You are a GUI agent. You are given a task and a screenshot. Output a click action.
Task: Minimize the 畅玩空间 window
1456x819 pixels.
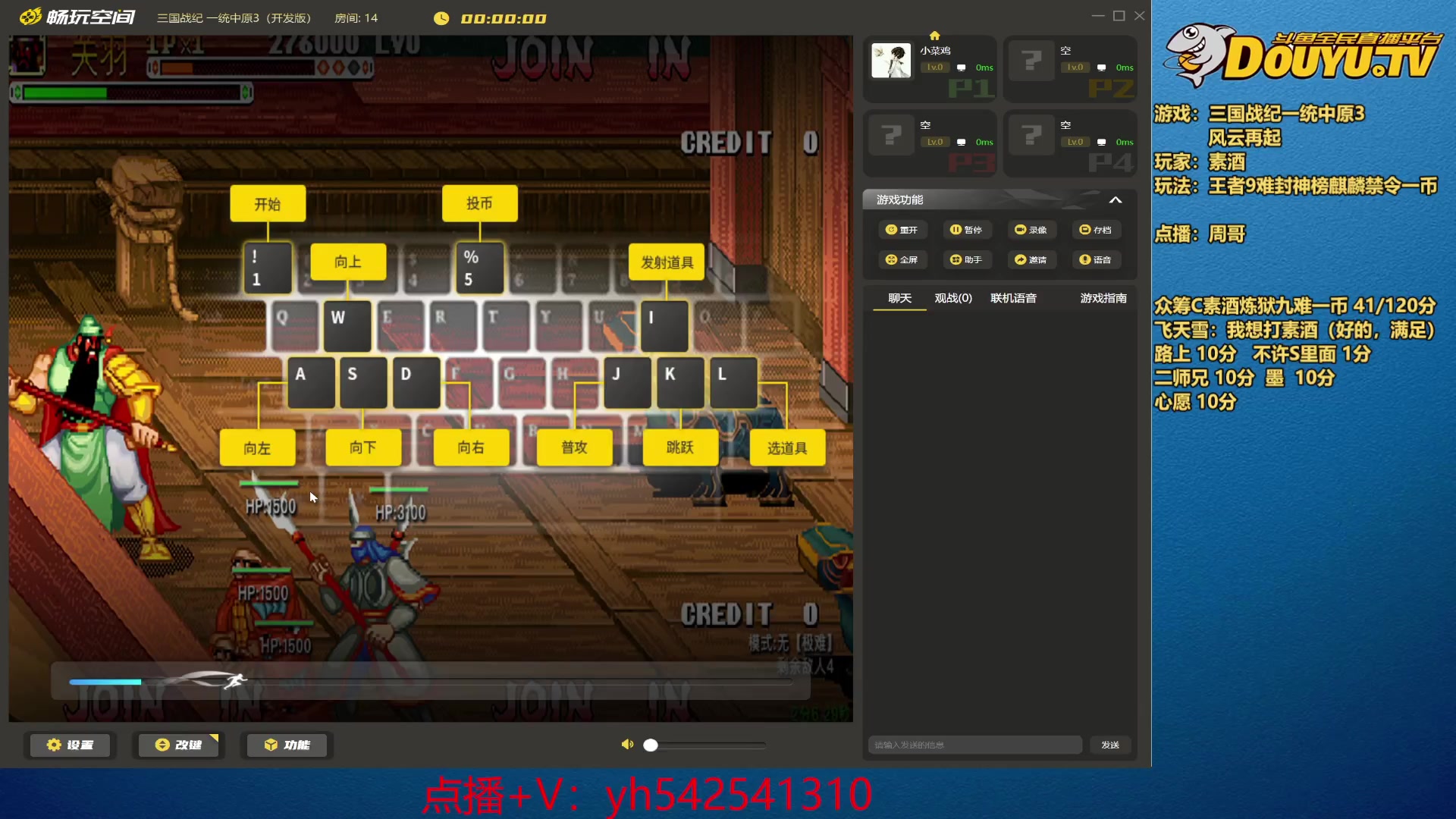(1097, 16)
